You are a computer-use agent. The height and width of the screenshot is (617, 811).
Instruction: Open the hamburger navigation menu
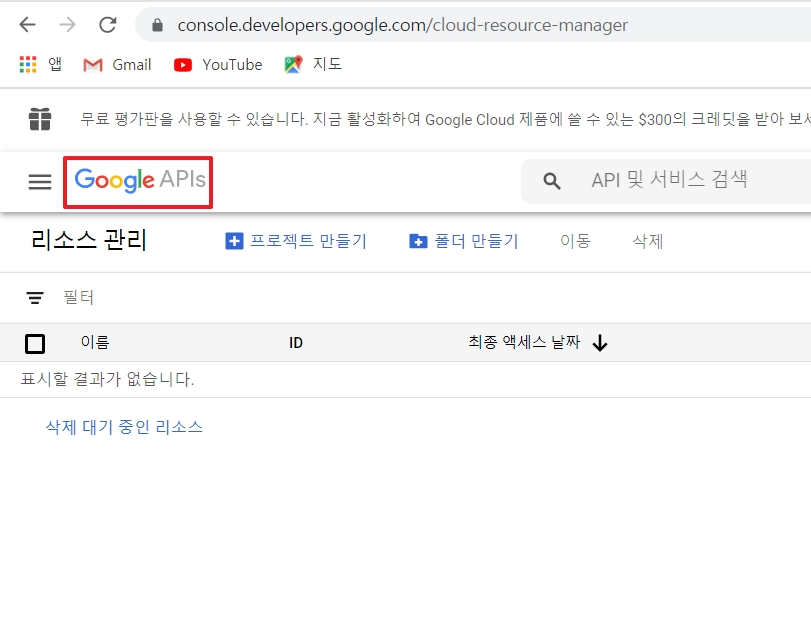click(40, 182)
